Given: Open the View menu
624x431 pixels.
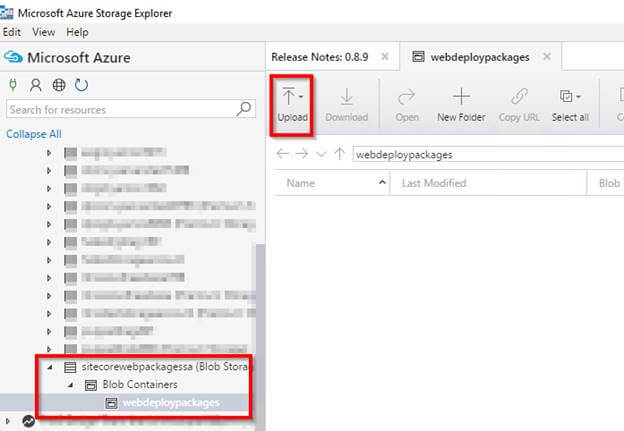Looking at the screenshot, I should tap(43, 32).
